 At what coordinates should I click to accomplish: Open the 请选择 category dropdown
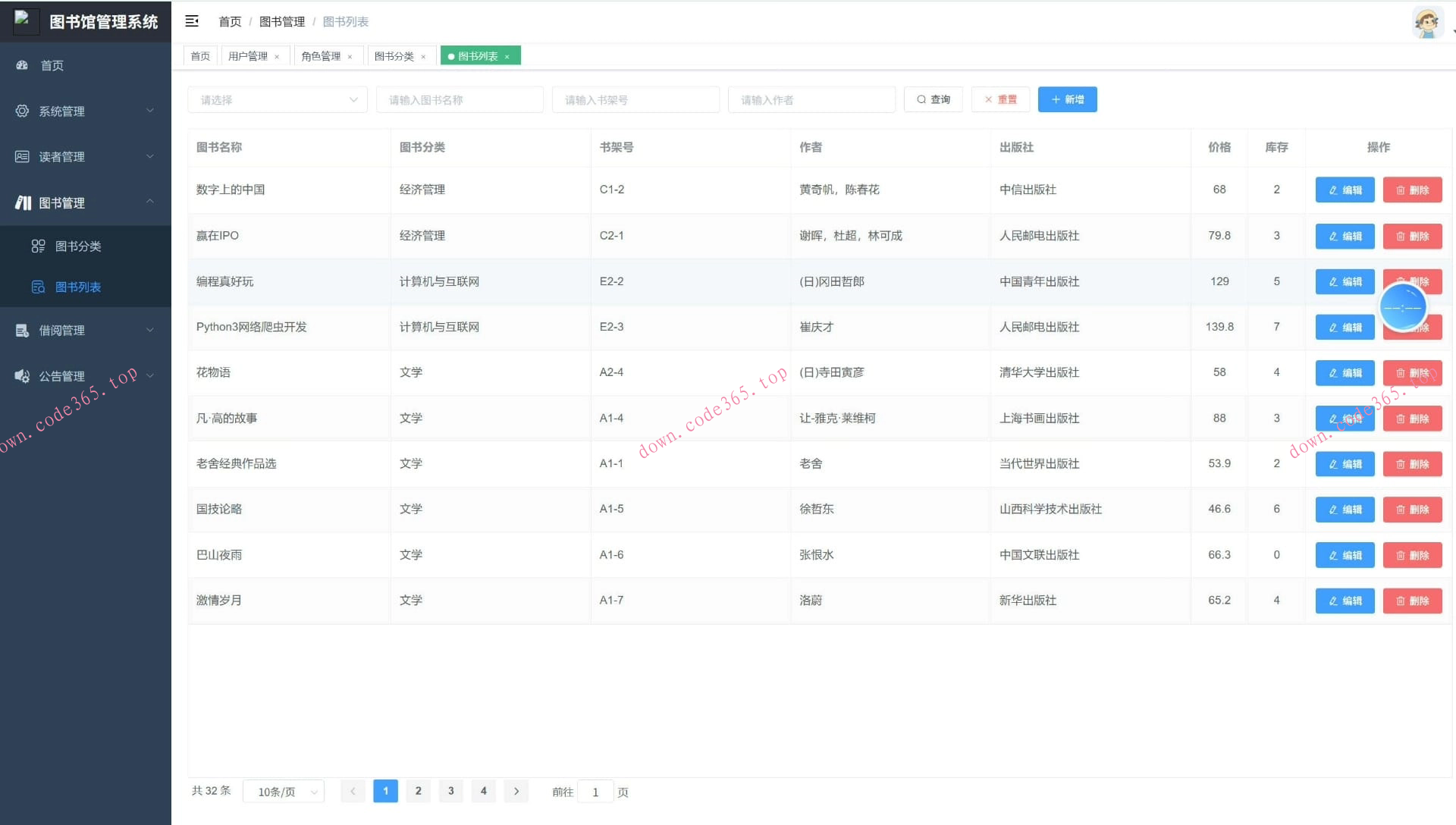tap(277, 99)
